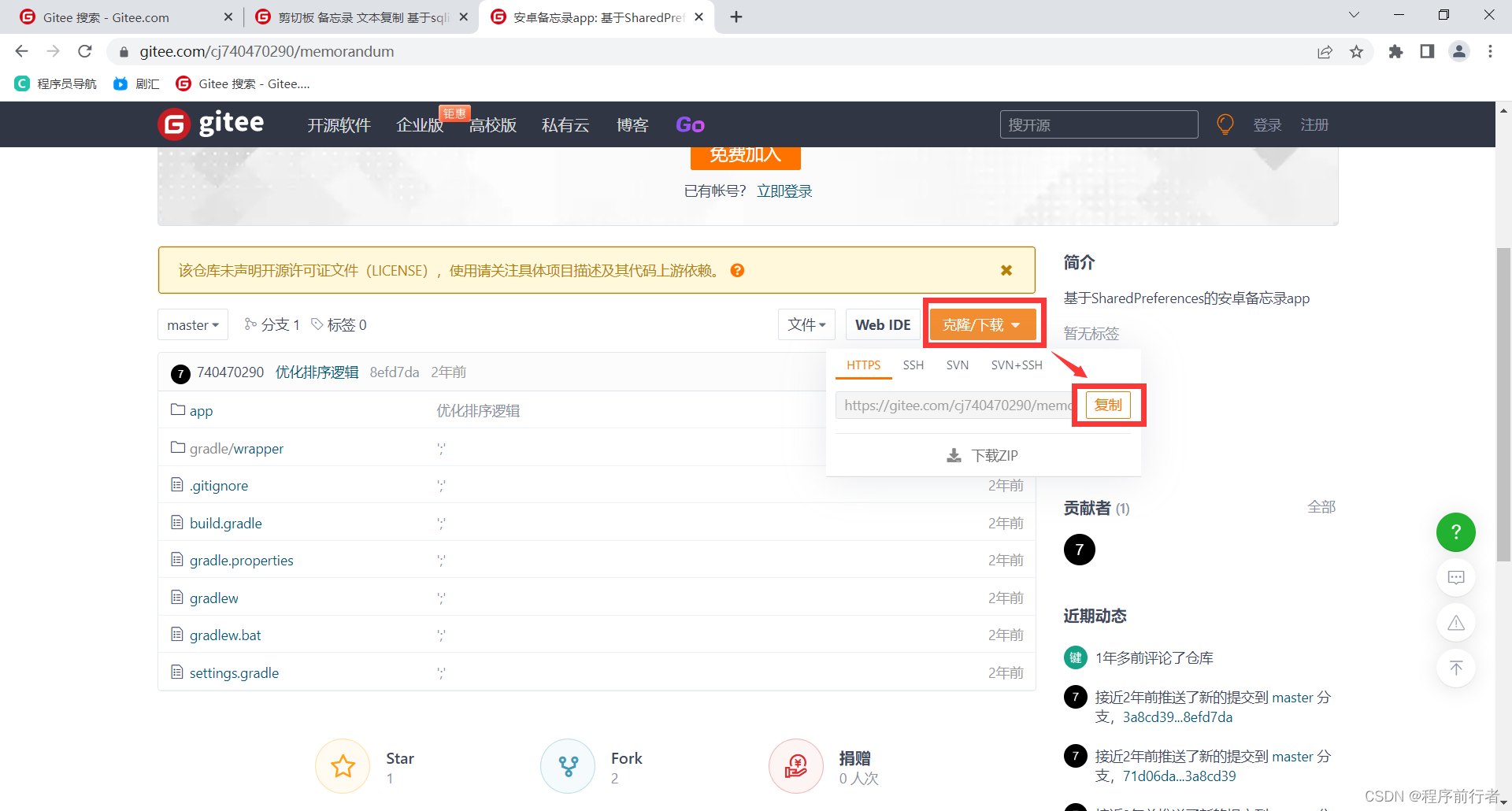Click the green help question mark button
This screenshot has height=811, width=1512.
1456,532
